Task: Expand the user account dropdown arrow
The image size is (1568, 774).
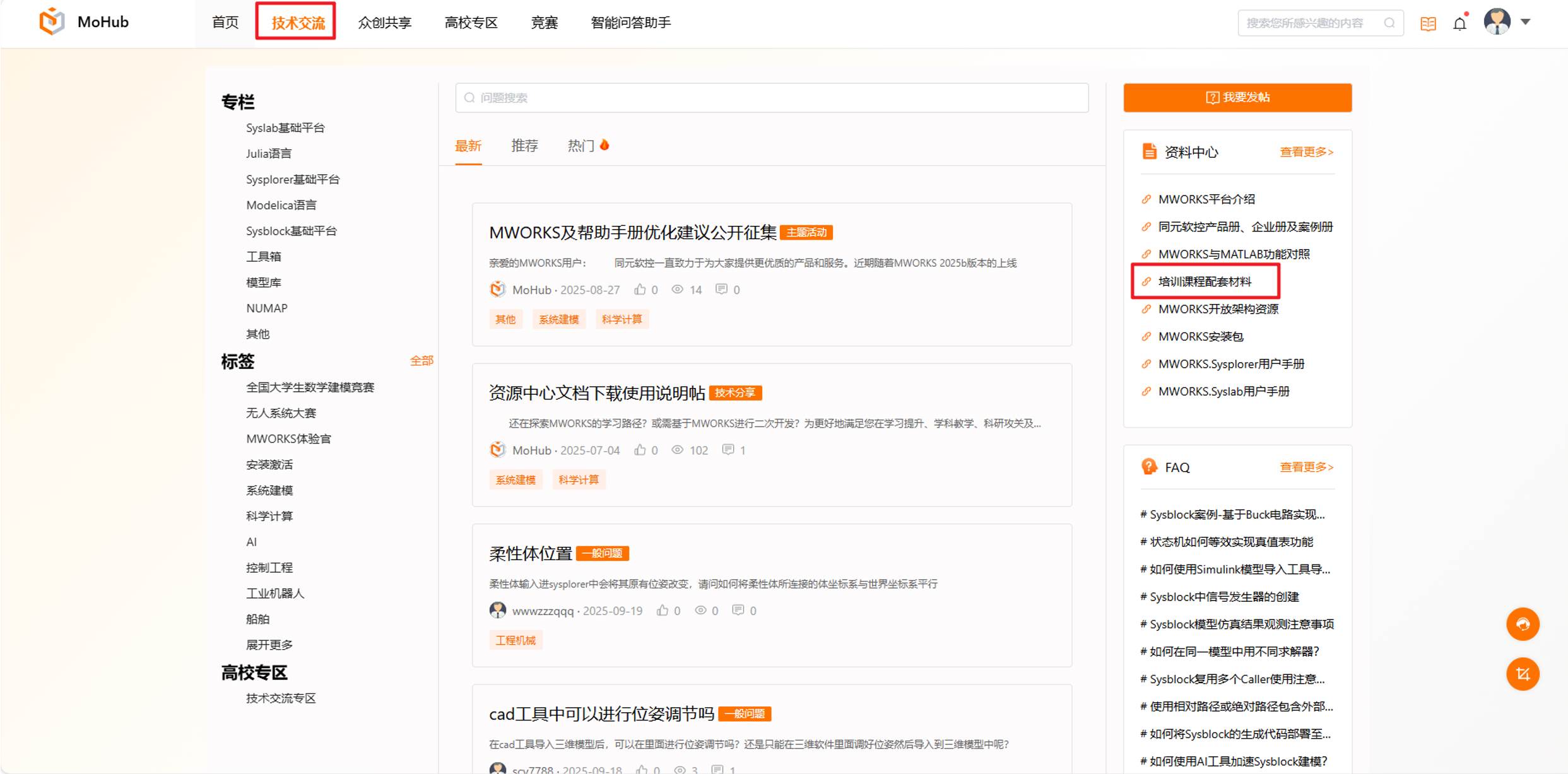Action: coord(1526,22)
